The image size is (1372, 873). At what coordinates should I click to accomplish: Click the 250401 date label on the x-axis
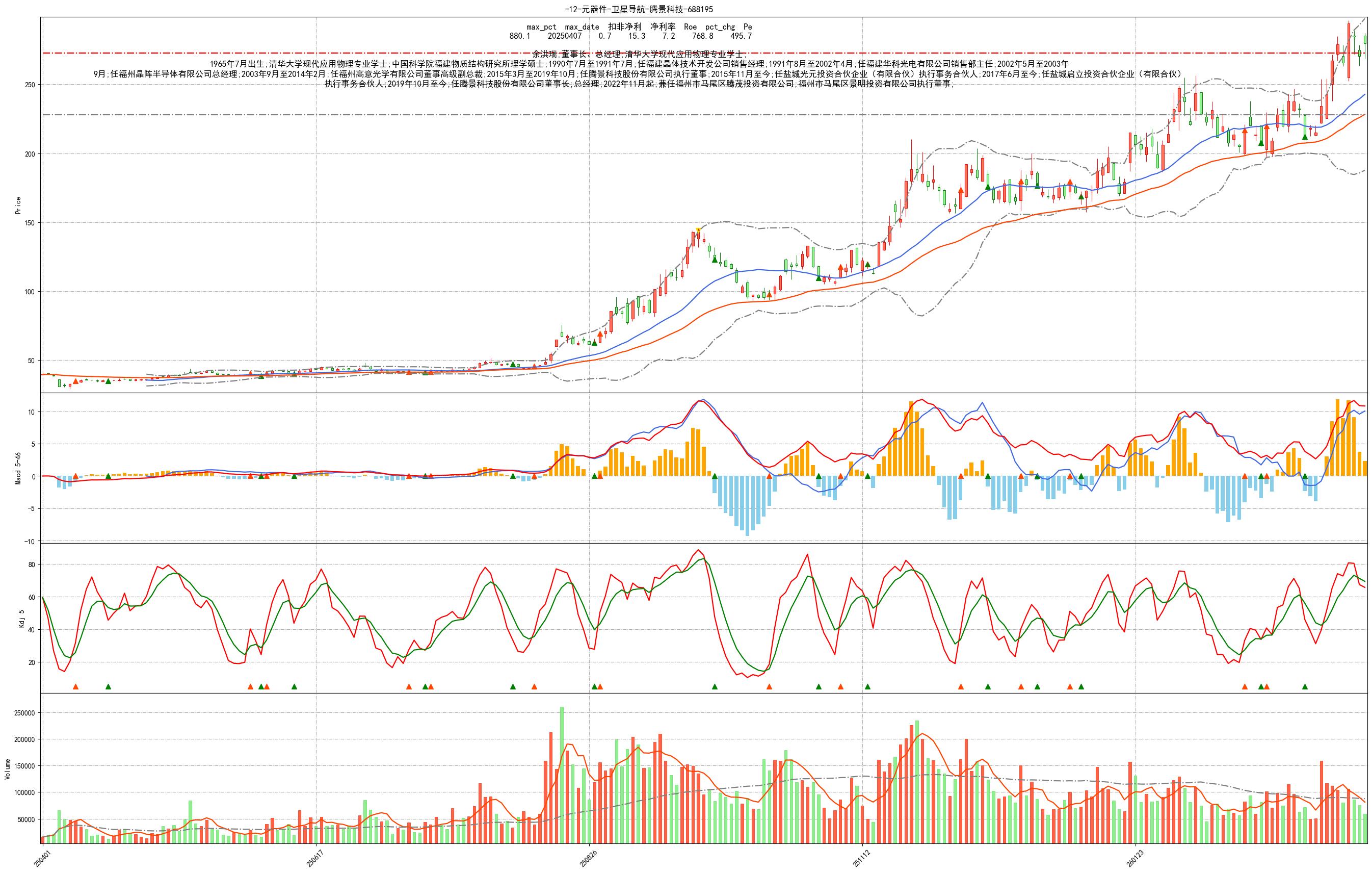(x=42, y=858)
